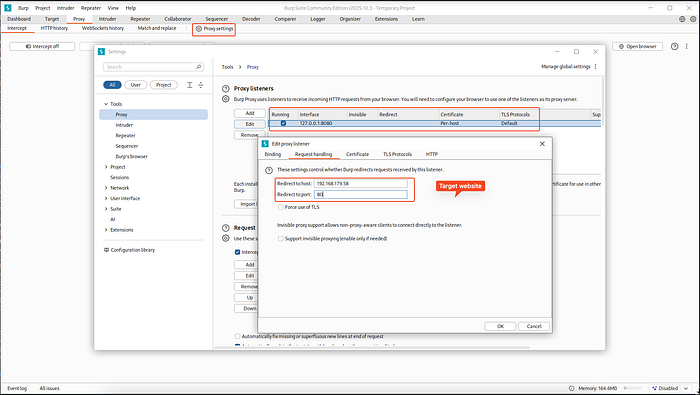This screenshot has height=395, width=700.
Task: Click Open browser button
Action: coord(638,46)
